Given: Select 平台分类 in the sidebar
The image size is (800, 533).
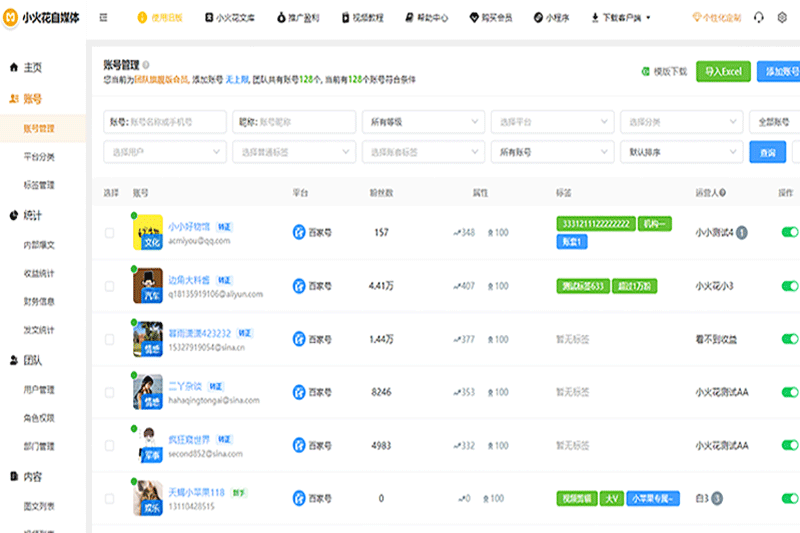Looking at the screenshot, I should tap(39, 157).
